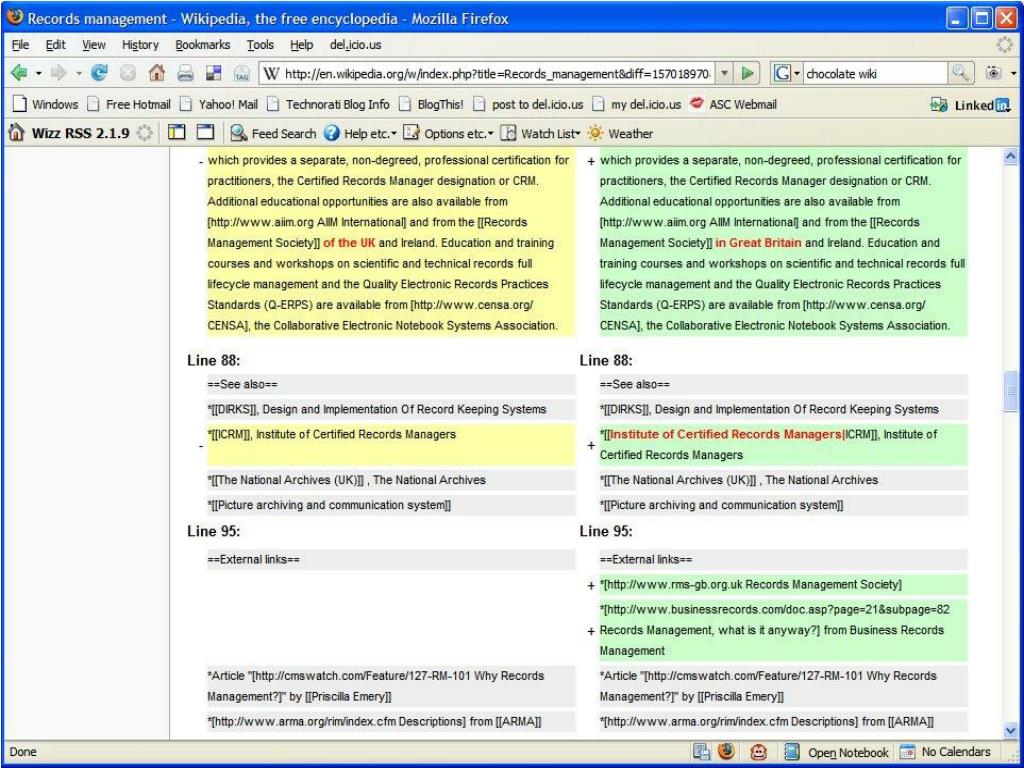Click the left 'Line 88:' heading
The height and width of the screenshot is (768, 1024).
point(214,360)
